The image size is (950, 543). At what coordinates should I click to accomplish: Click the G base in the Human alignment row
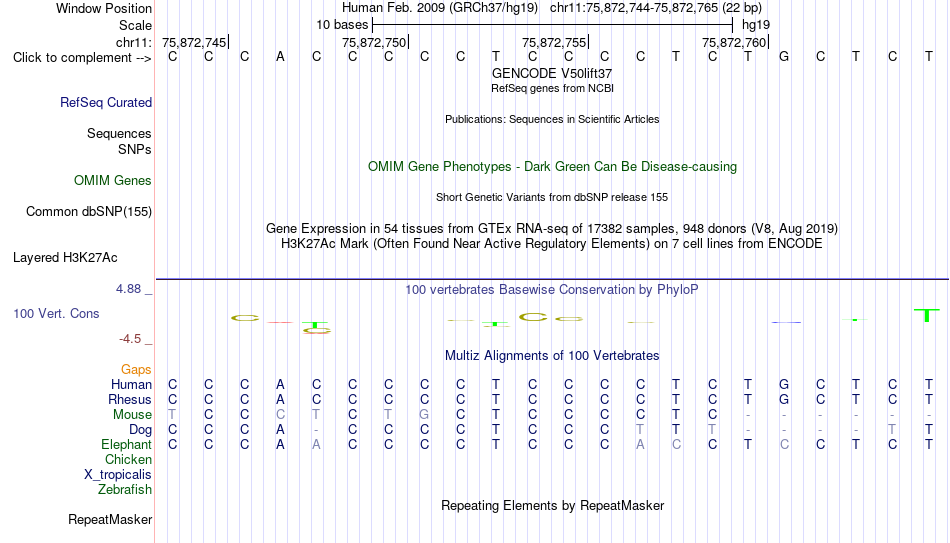pyautogui.click(x=784, y=385)
